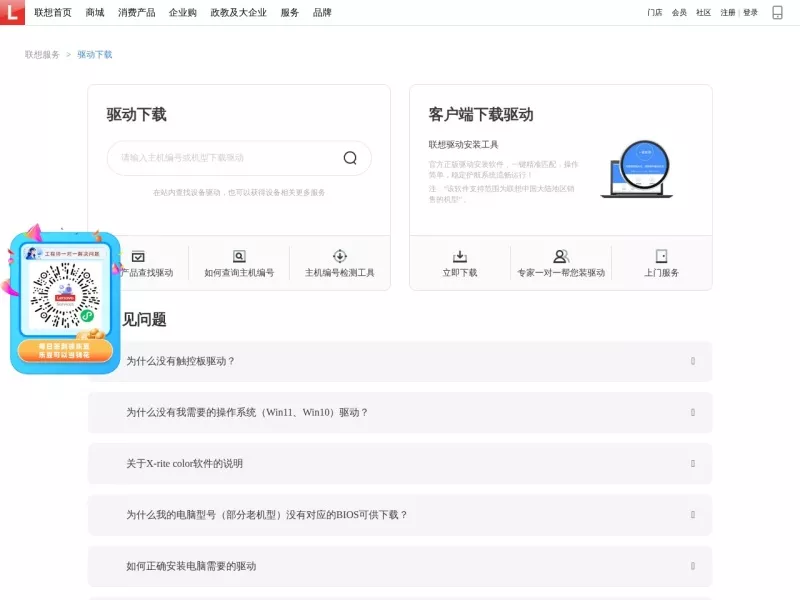Screen dimensions: 800x600
Task: Click the 产品查找驱动 icon
Action: click(138, 256)
